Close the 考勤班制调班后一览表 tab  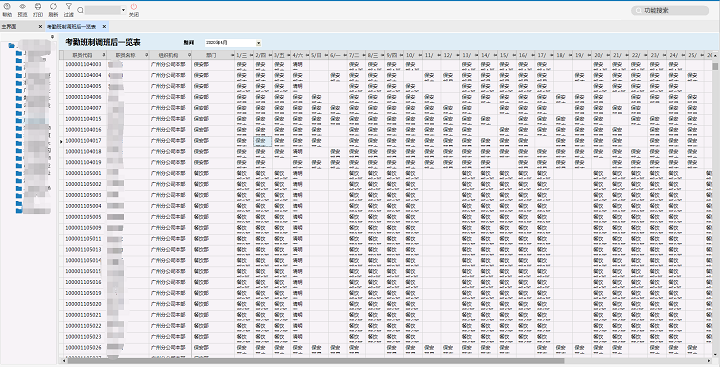tap(104, 27)
